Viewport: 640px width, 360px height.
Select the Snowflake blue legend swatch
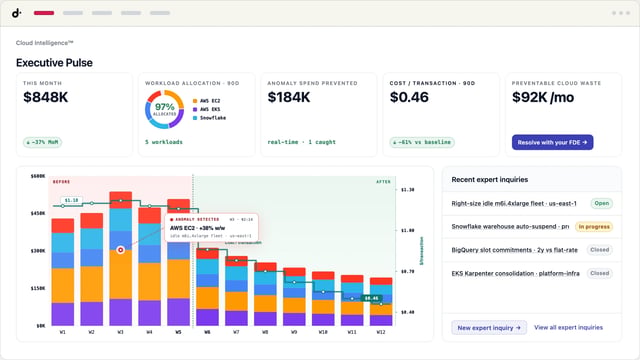[x=195, y=118]
